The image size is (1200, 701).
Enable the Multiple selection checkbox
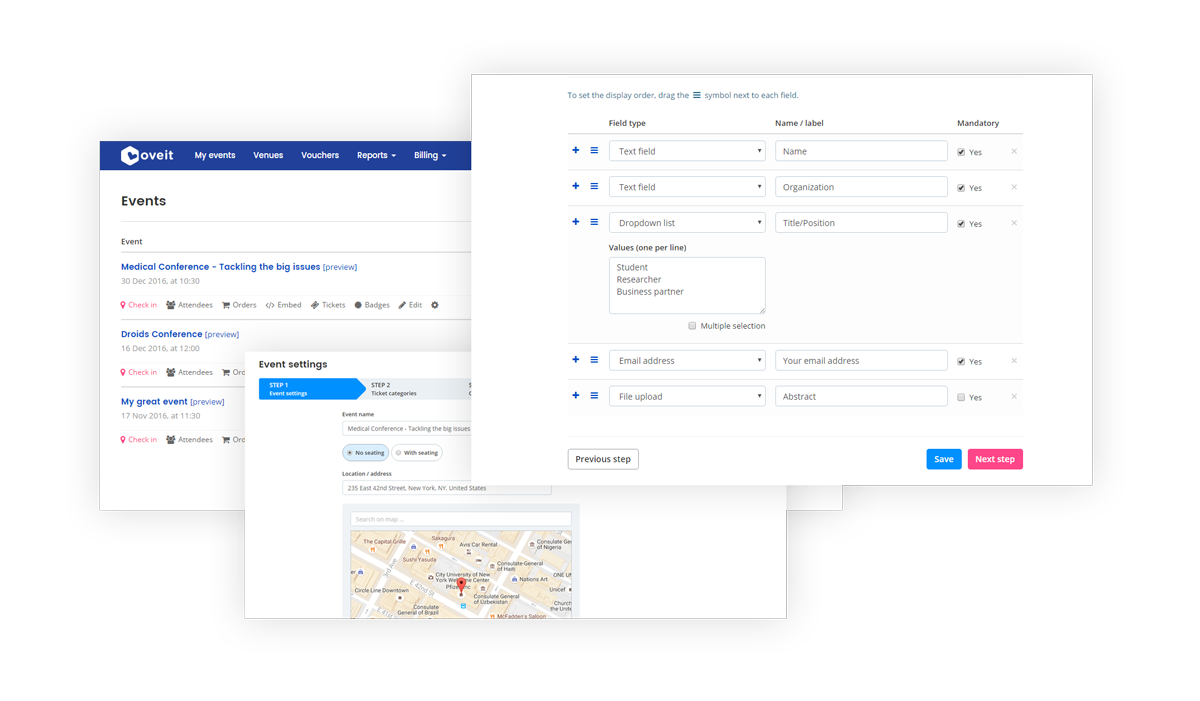pyautogui.click(x=692, y=326)
